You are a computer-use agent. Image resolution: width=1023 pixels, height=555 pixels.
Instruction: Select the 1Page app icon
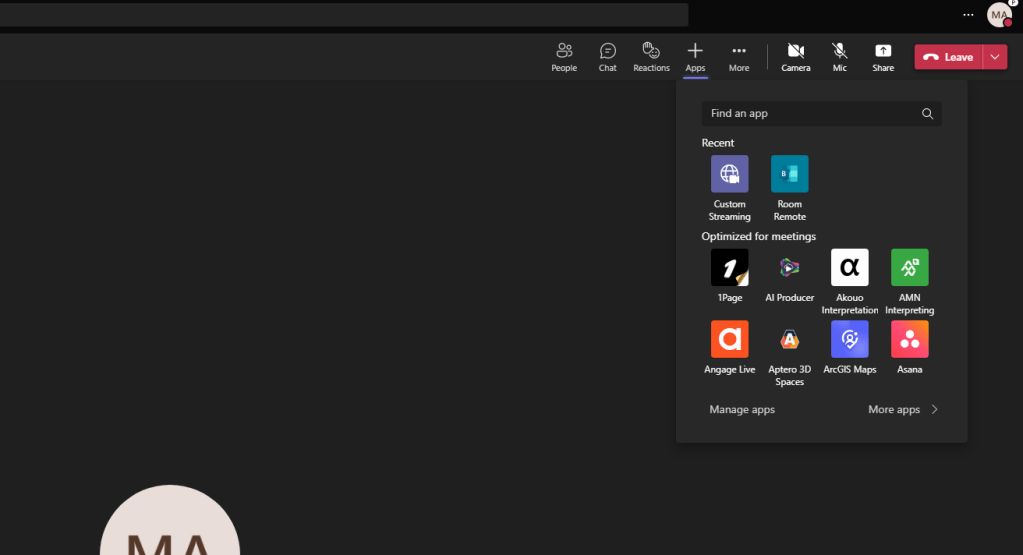(729, 268)
